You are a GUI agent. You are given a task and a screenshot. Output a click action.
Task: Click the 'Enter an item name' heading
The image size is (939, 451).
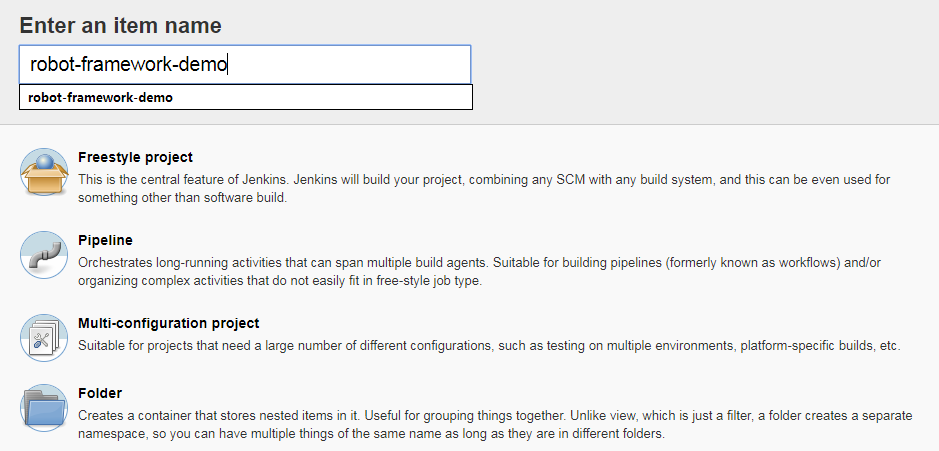[x=120, y=26]
